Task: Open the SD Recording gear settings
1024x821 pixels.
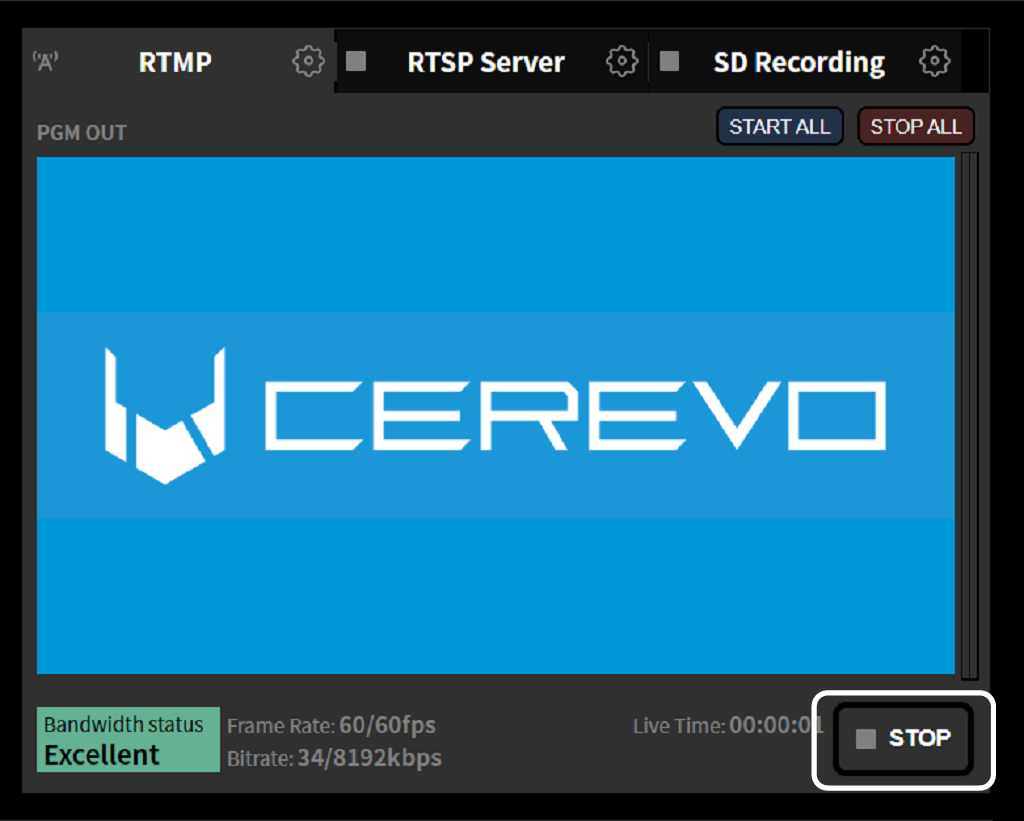Action: click(934, 62)
